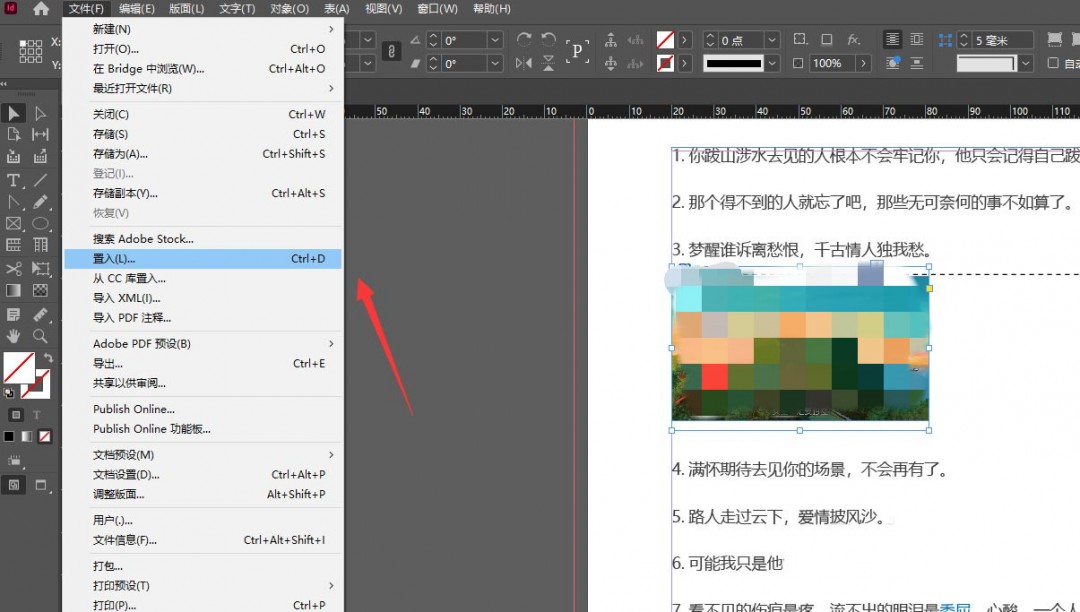Click the black stroke color swatch
The image size is (1080, 612).
pos(10,436)
